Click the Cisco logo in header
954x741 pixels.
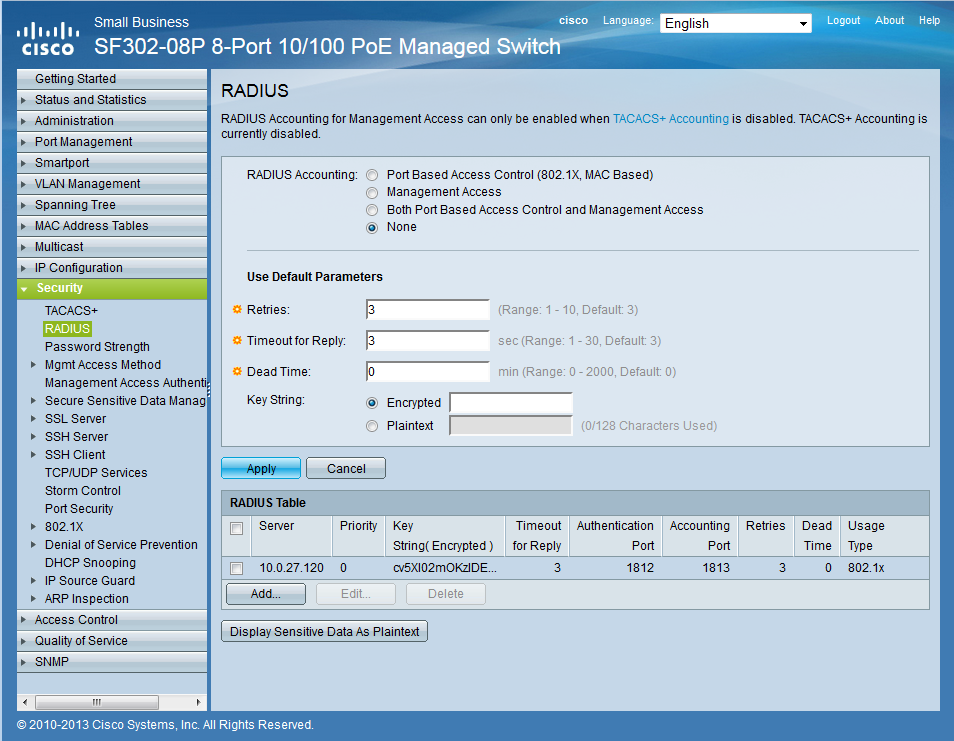pyautogui.click(x=47, y=38)
